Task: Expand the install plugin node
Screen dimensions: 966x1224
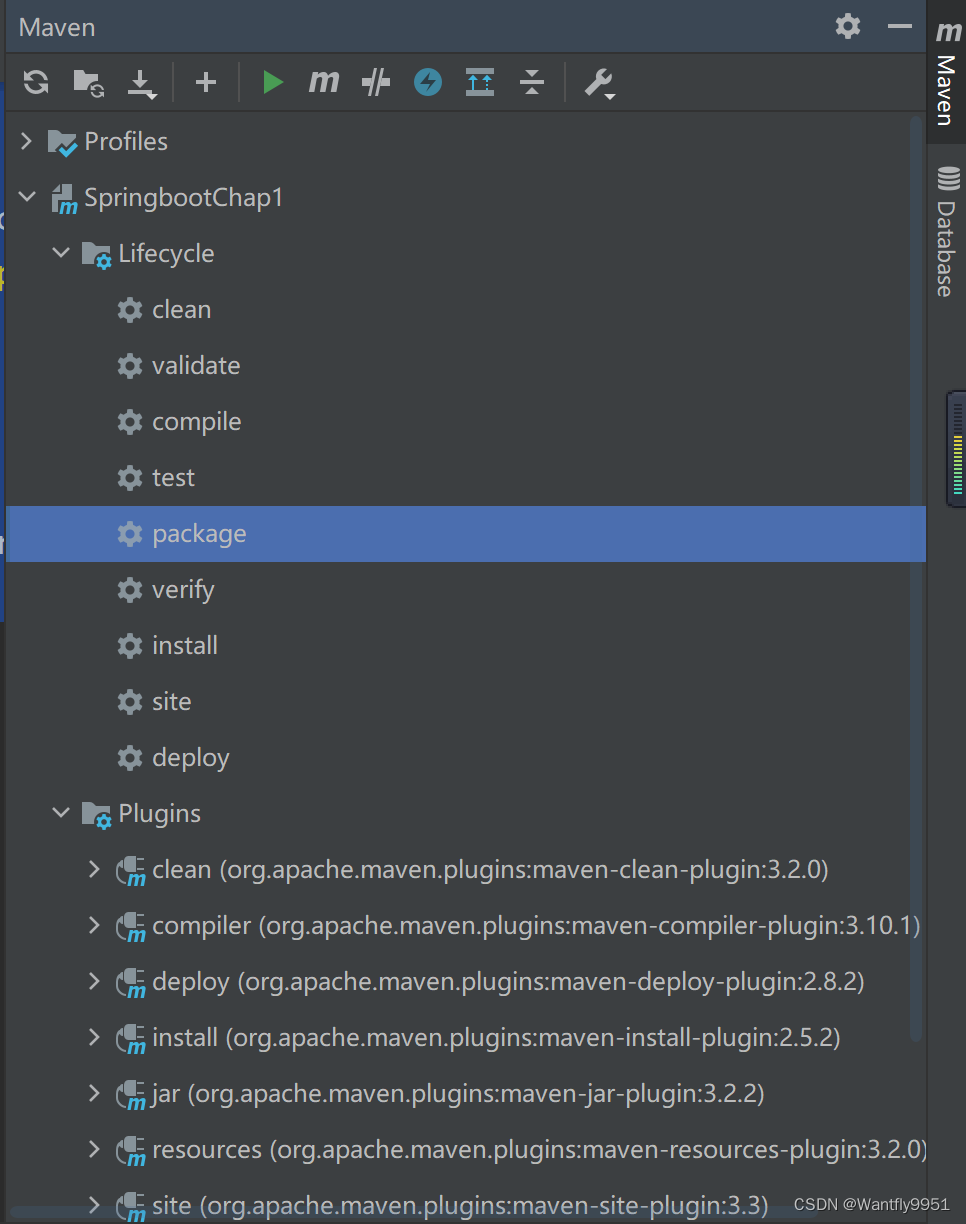Action: 94,1037
